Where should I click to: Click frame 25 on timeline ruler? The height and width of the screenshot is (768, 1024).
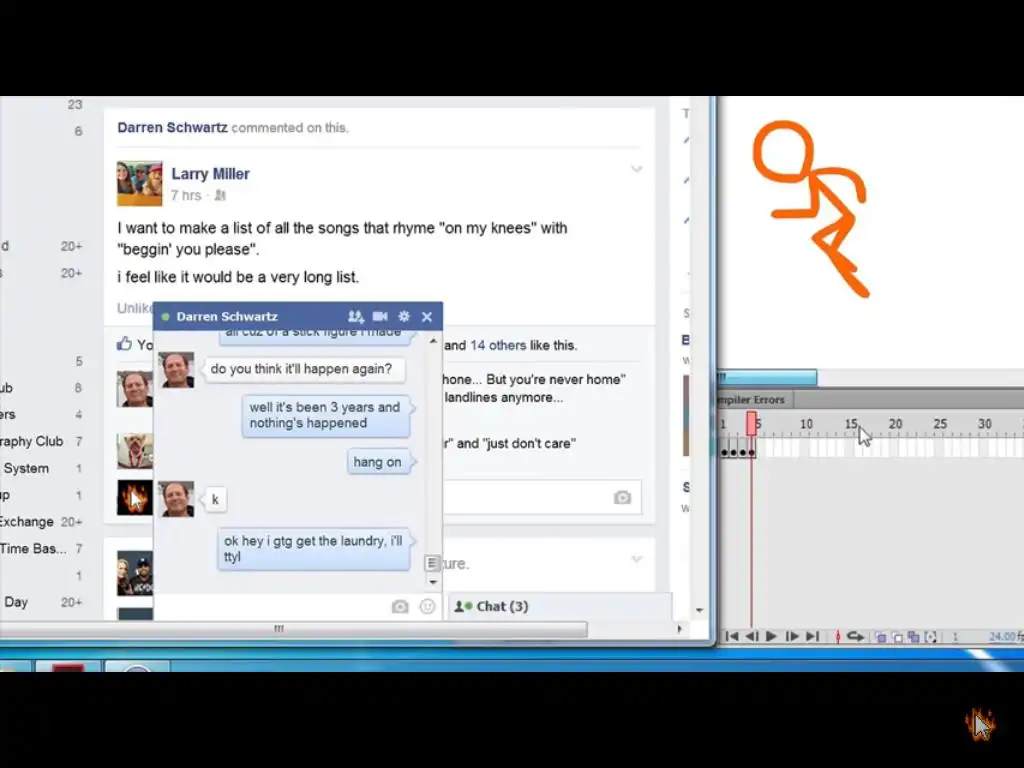[x=940, y=424]
